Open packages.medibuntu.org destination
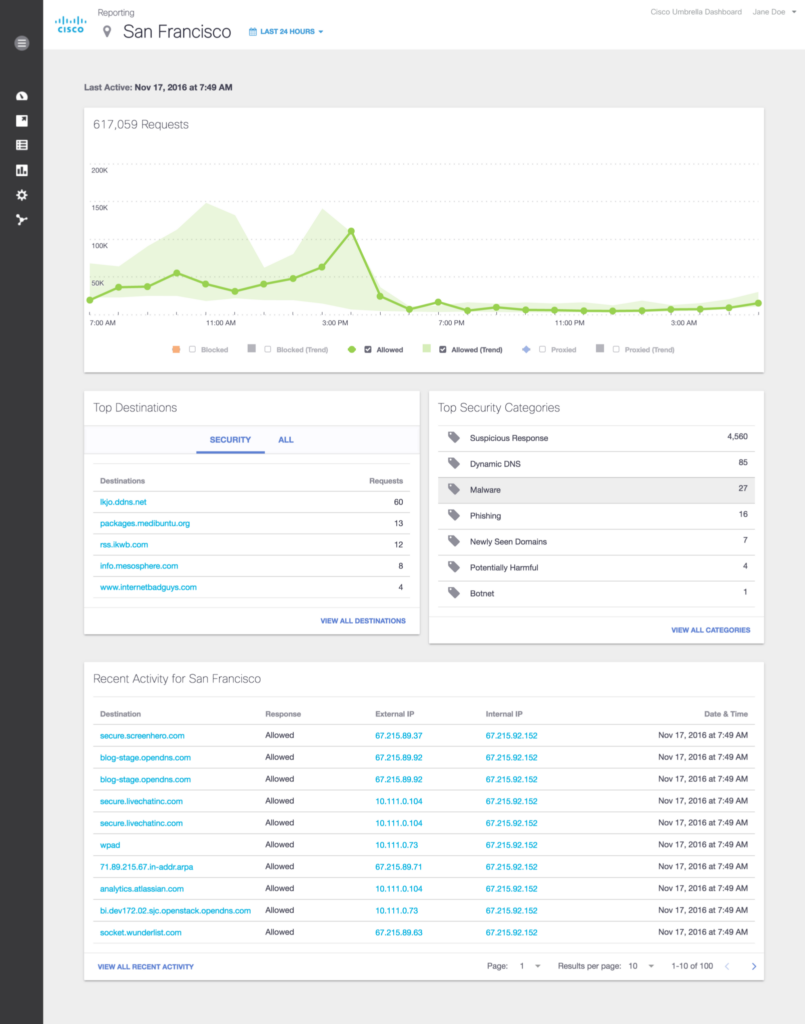Viewport: 805px width, 1024px height. (145, 523)
